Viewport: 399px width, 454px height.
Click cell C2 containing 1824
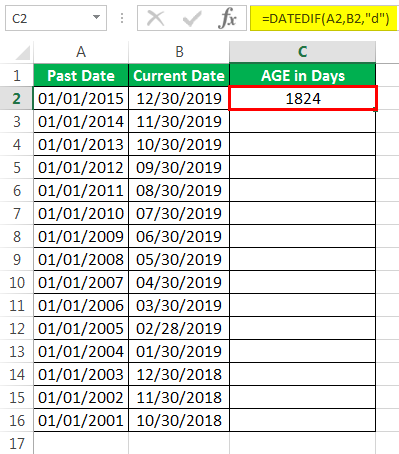pos(303,98)
